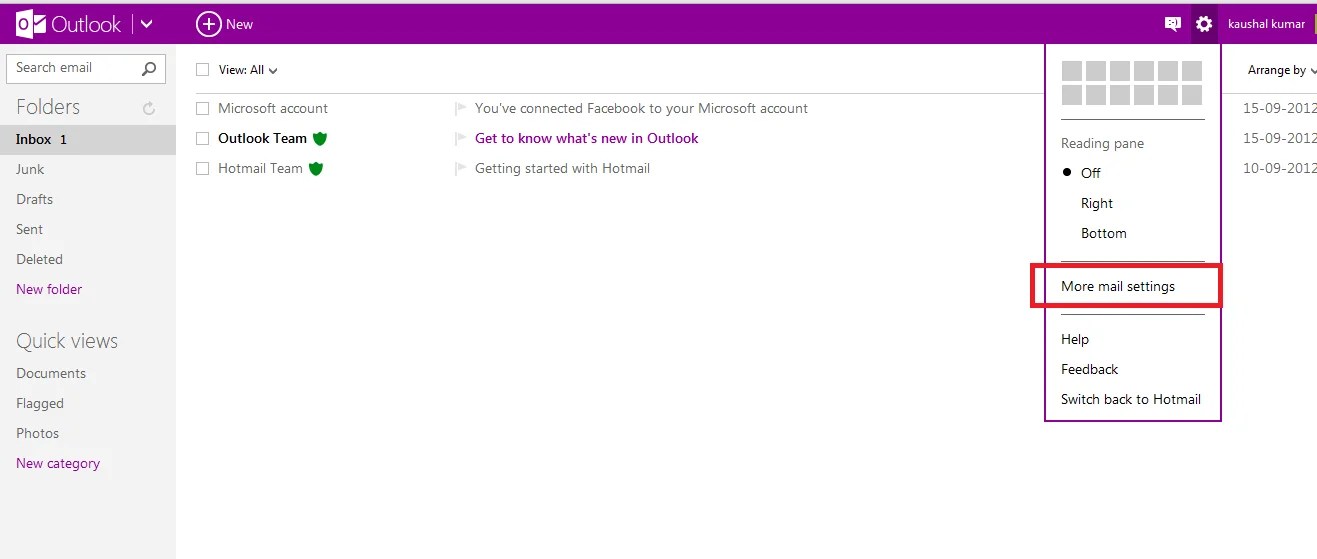Click the 10-09-2012 date entry
Viewport: 1317px width, 559px height.
[1279, 168]
